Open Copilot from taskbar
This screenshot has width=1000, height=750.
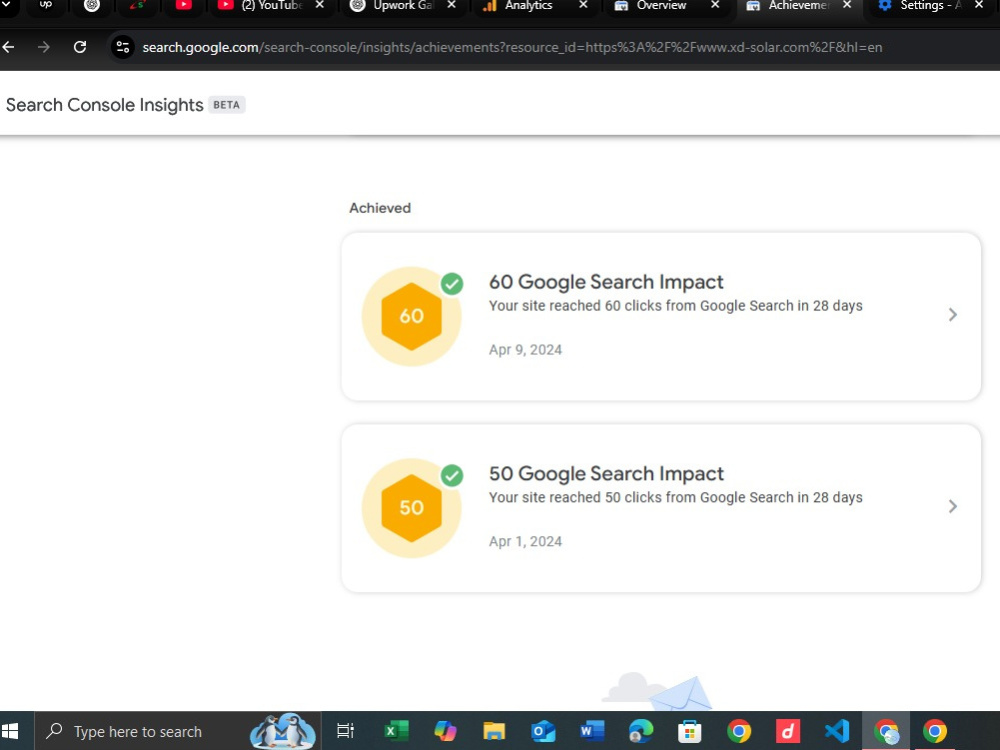click(445, 731)
